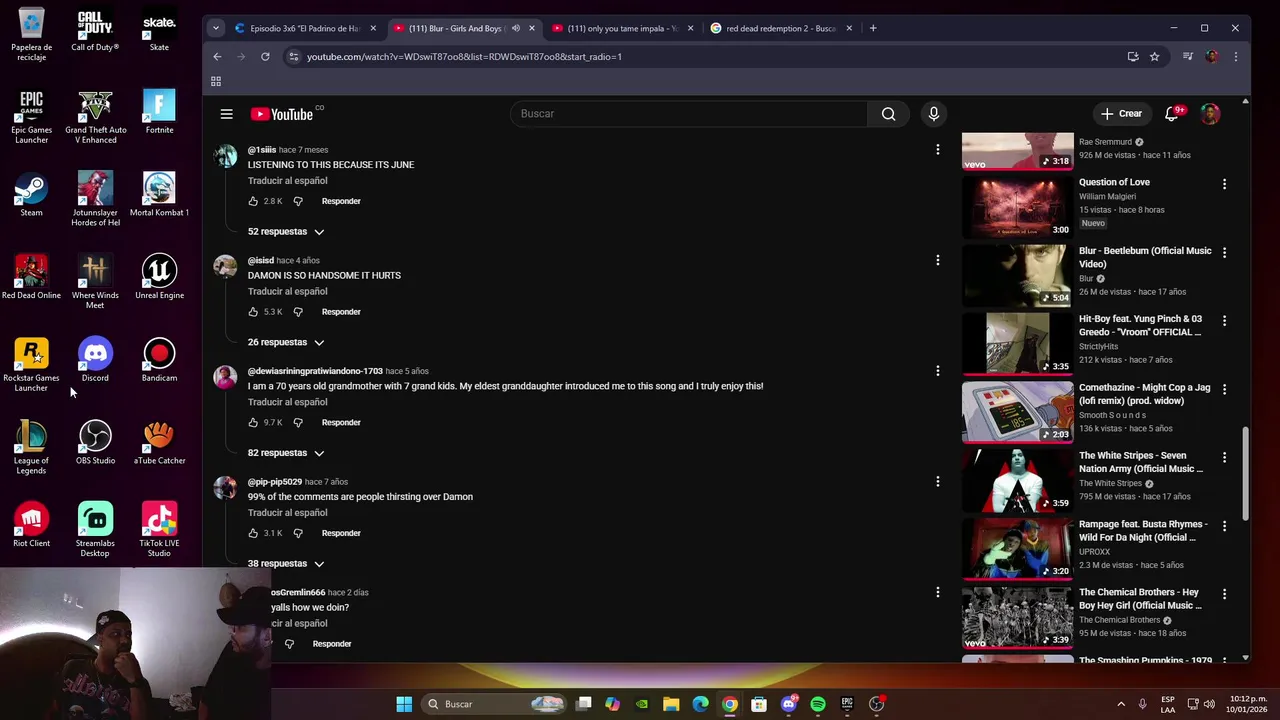Open File Explorer from taskbar

coord(671,704)
